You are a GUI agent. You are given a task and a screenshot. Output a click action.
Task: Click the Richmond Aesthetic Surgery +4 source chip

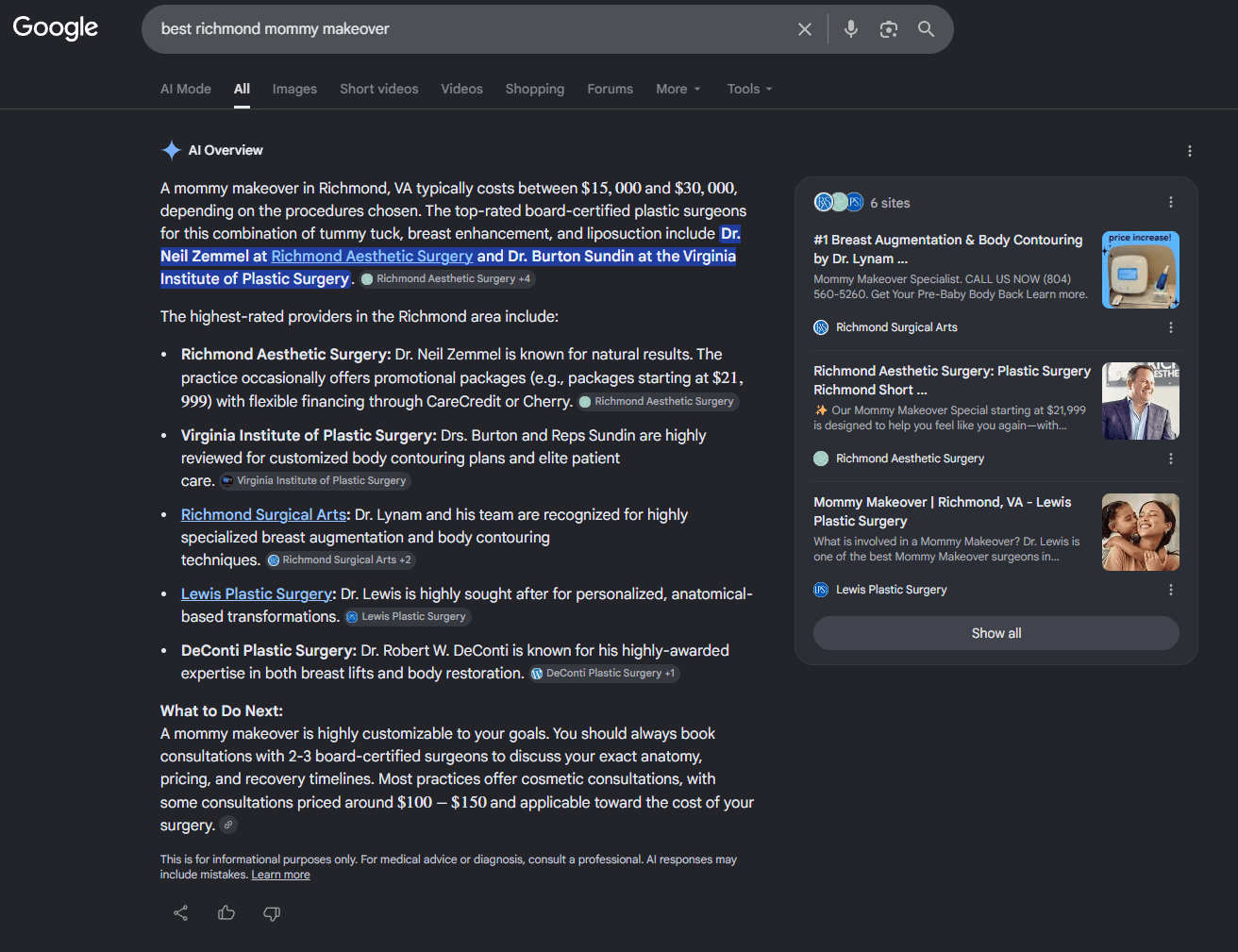[446, 279]
